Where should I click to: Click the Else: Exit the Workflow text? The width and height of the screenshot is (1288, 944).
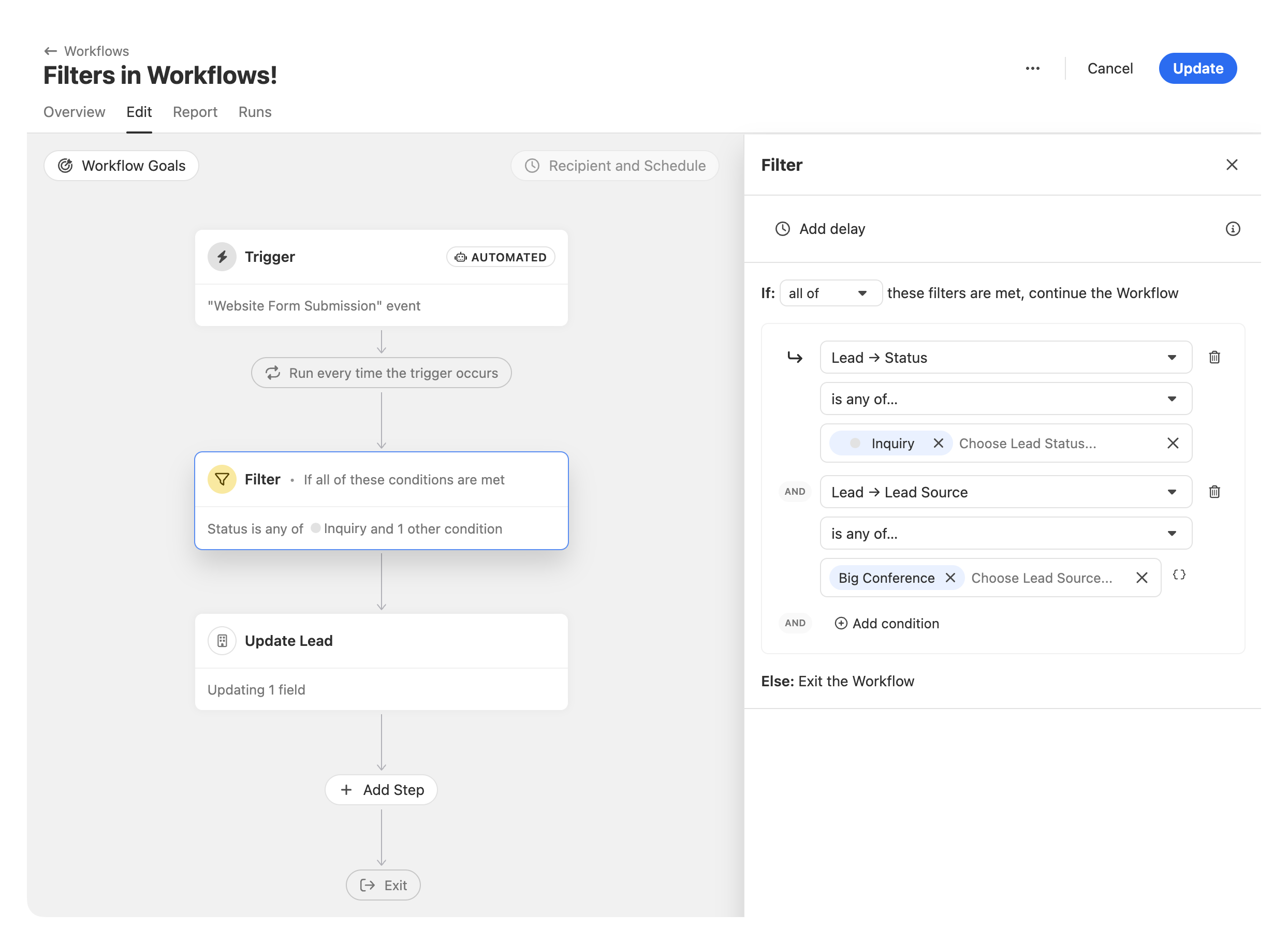[x=837, y=681]
